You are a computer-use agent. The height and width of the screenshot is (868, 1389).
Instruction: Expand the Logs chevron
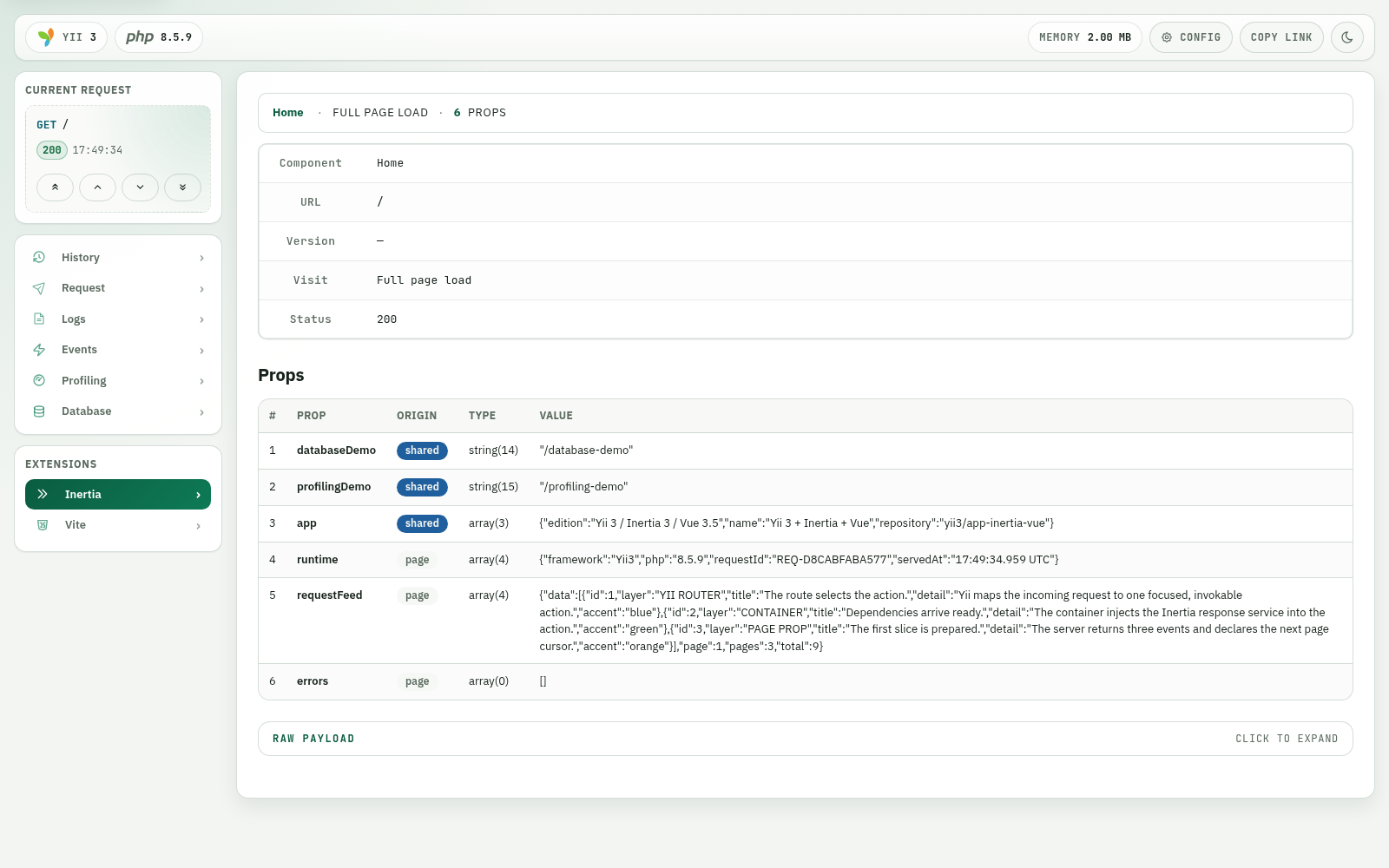[x=201, y=319]
